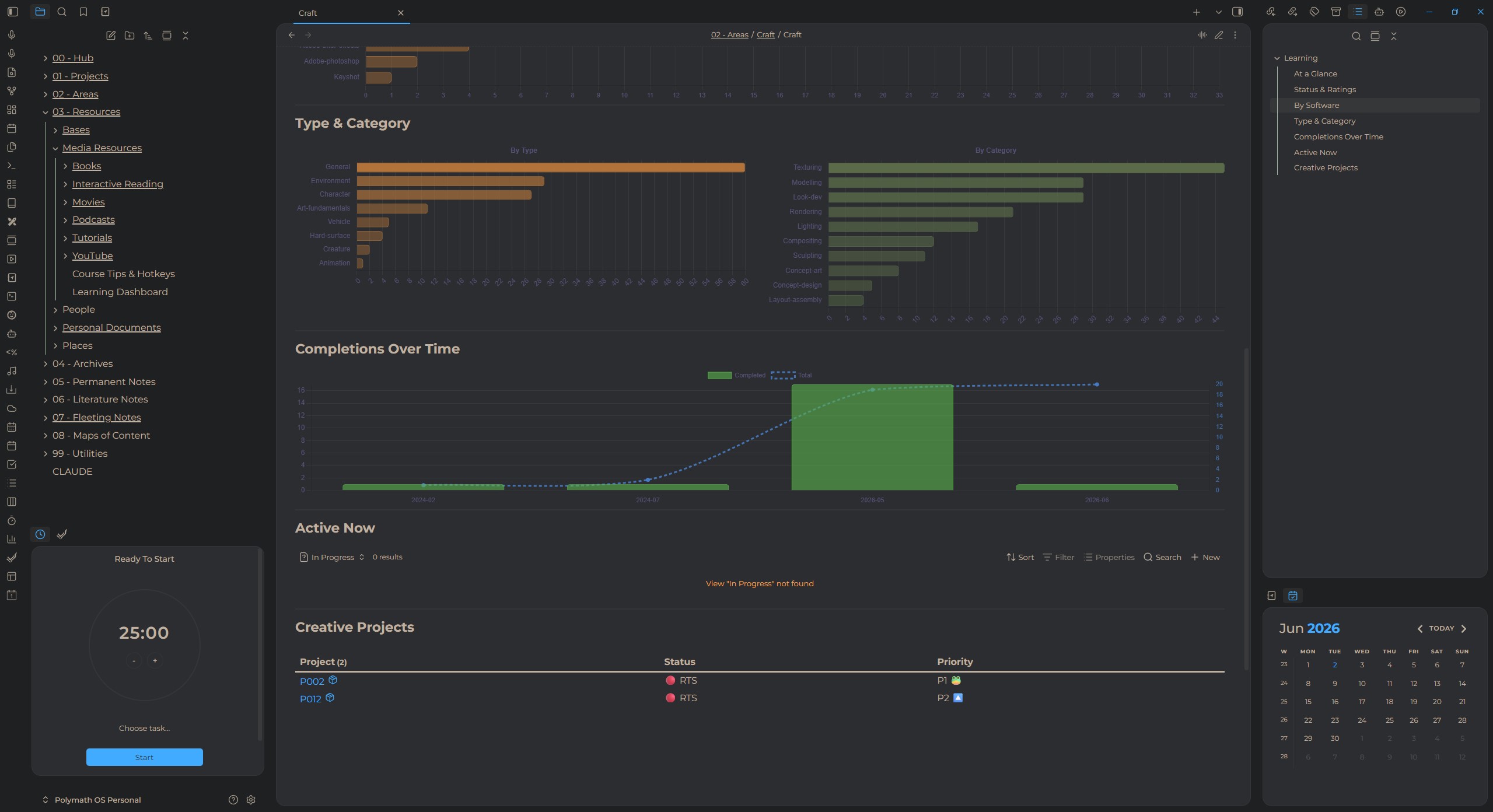
Task: Collapse the Media Resources folder
Action: (55, 148)
